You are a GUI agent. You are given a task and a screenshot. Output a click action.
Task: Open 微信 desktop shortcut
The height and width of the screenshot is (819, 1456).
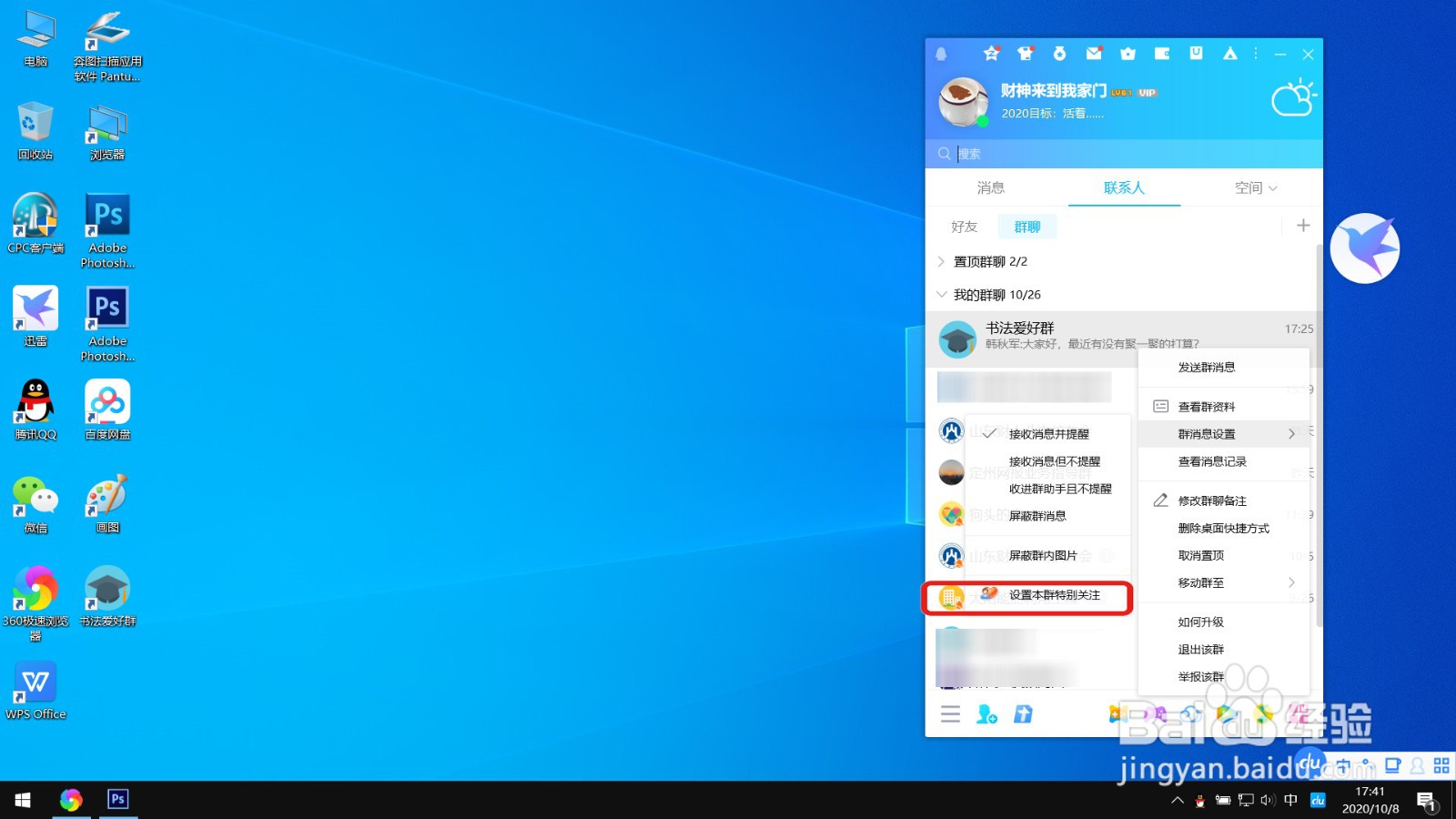[x=35, y=503]
